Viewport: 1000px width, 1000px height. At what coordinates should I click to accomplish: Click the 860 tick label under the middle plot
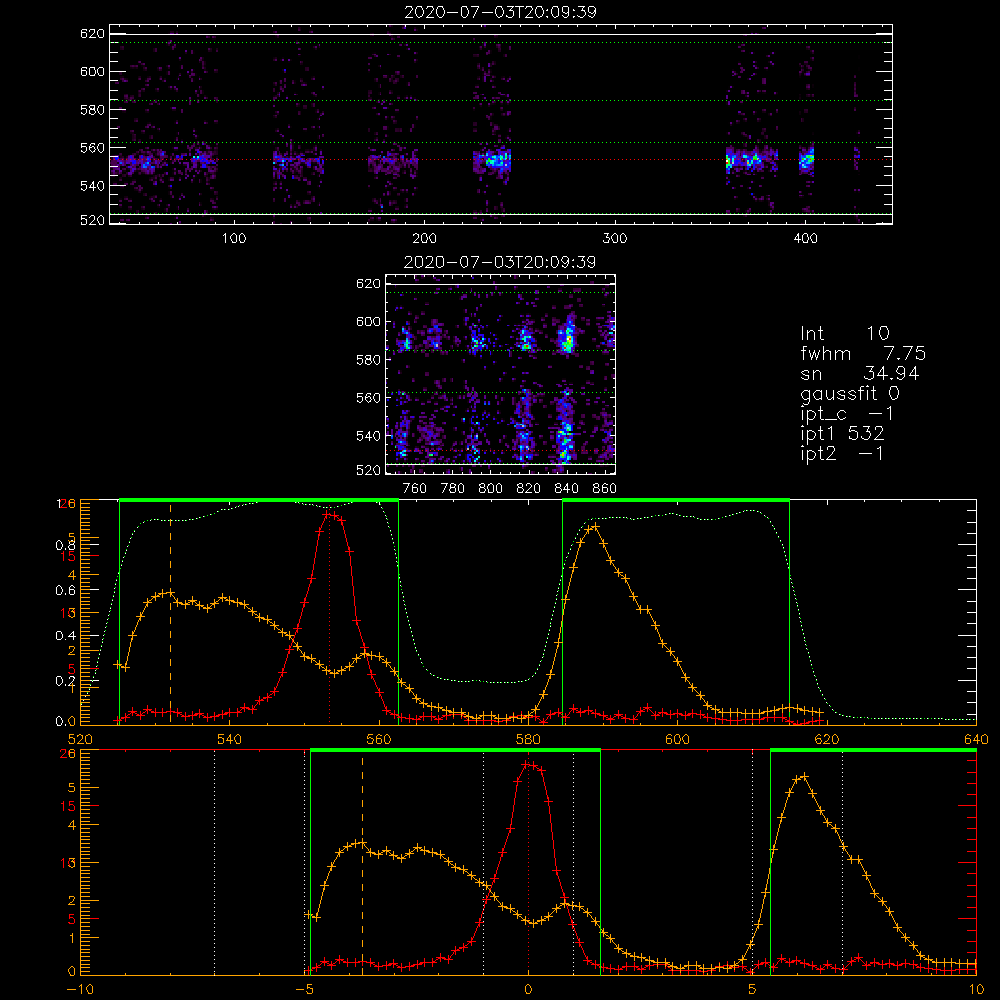(x=605, y=489)
